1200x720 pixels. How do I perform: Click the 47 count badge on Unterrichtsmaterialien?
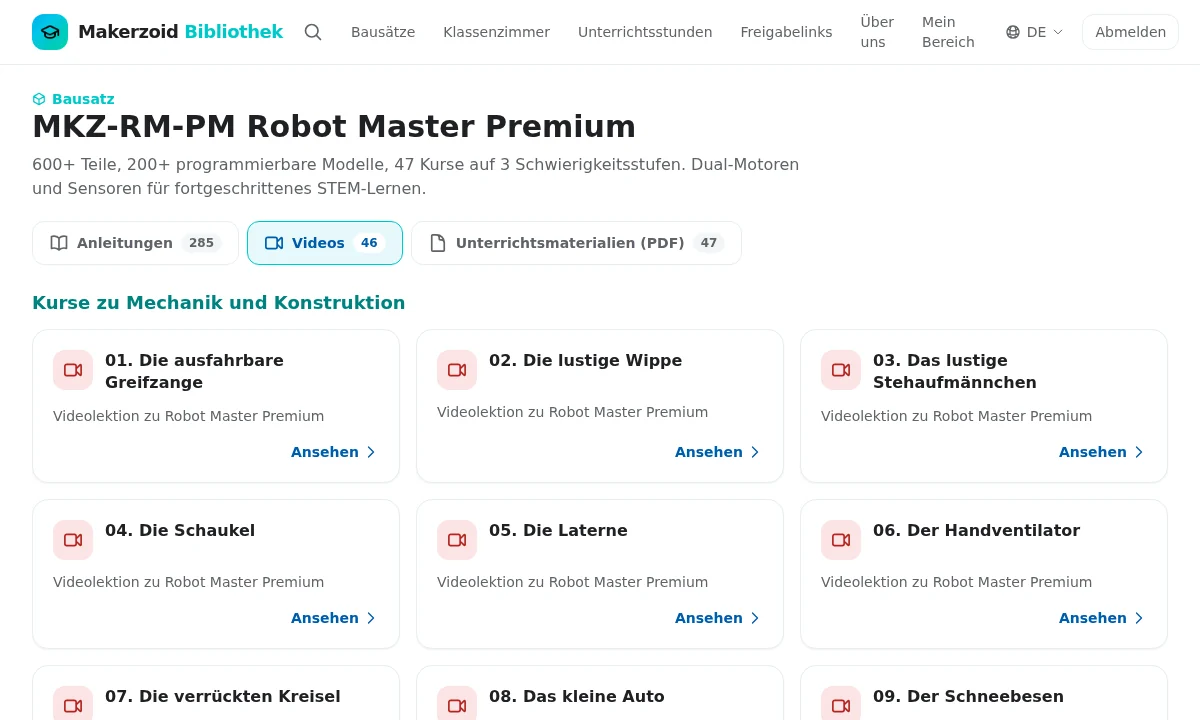pyautogui.click(x=708, y=243)
